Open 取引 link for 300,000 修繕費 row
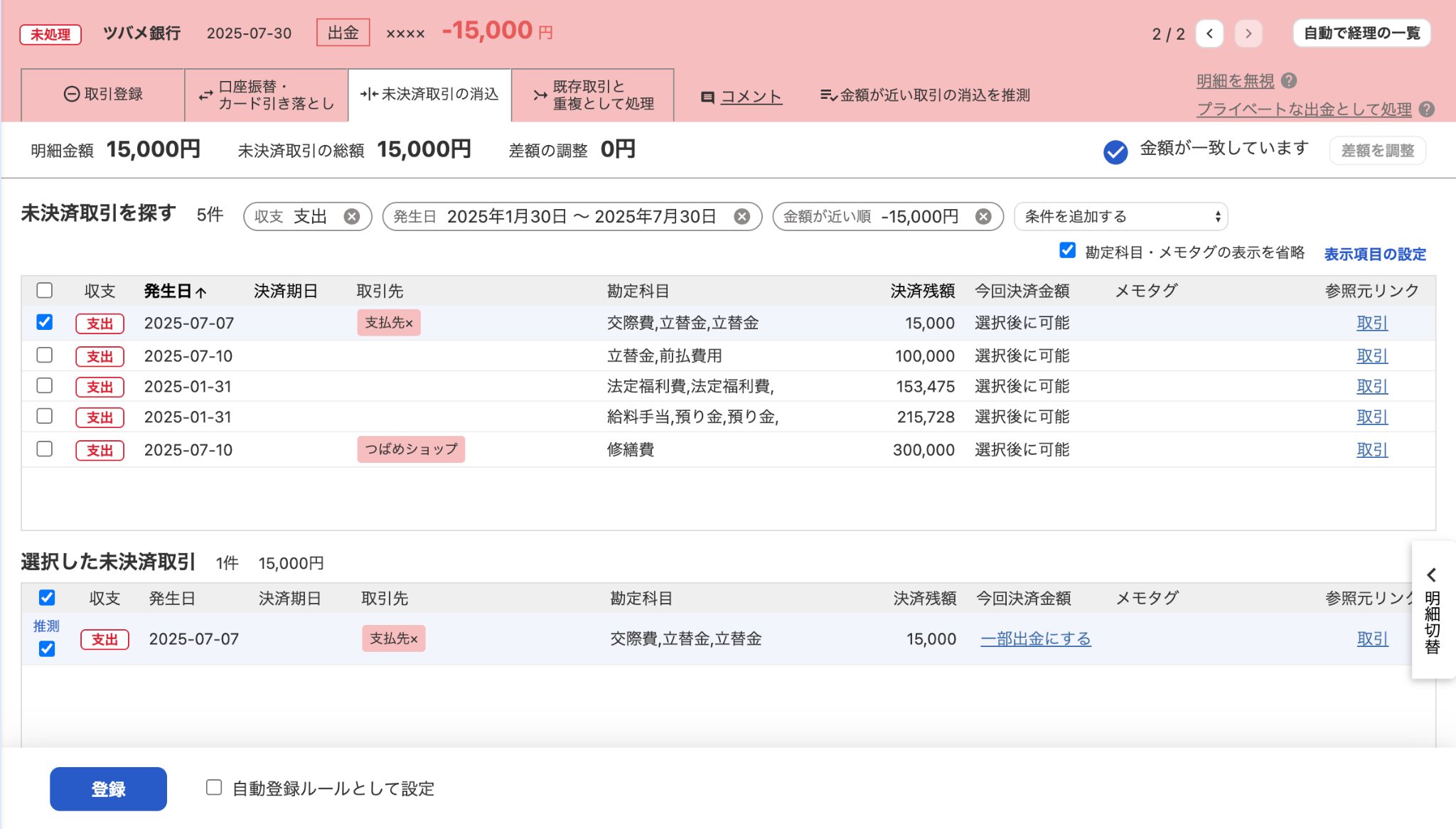The height and width of the screenshot is (829, 1456). pyautogui.click(x=1372, y=450)
